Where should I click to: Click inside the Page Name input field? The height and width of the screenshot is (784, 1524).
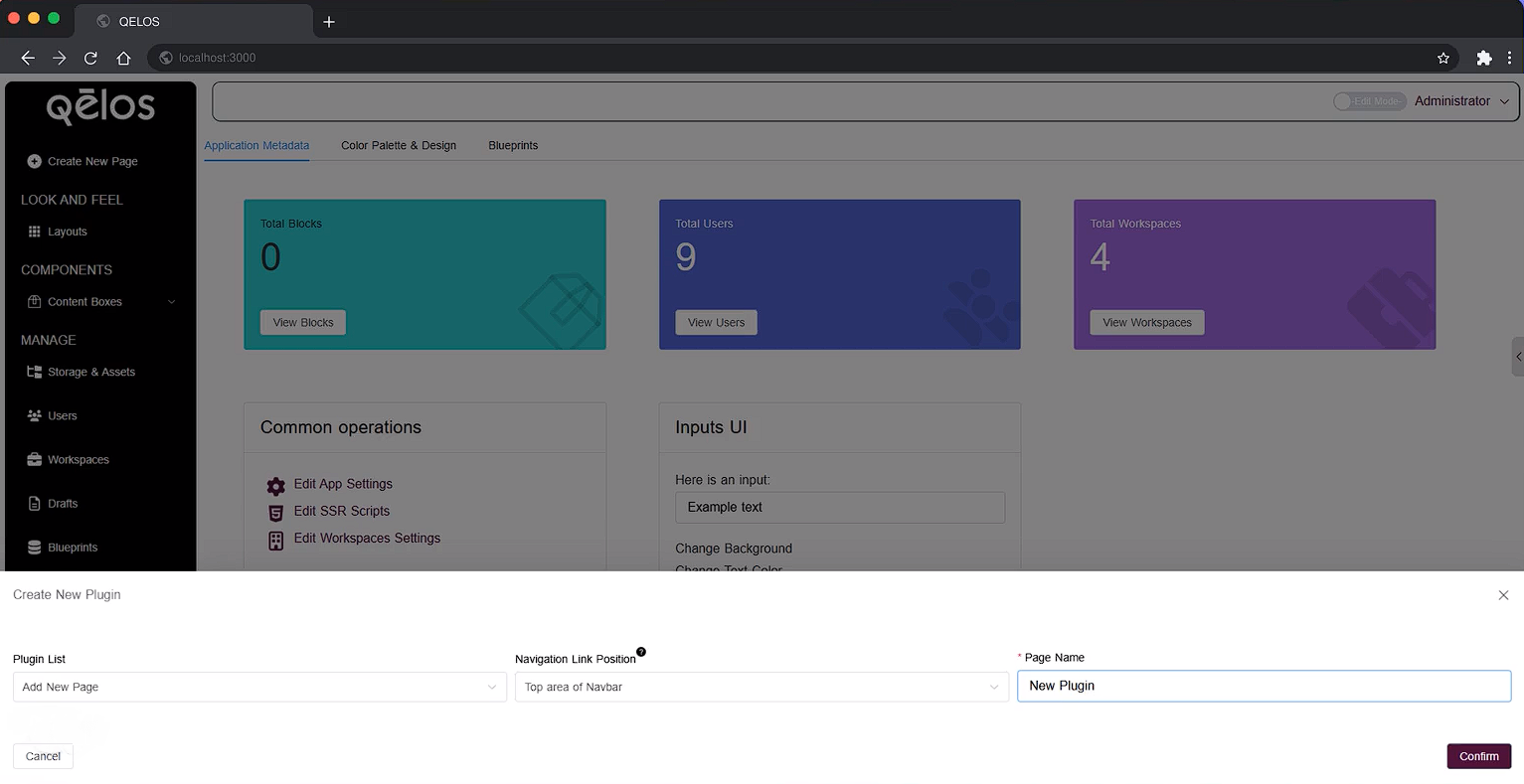point(1263,686)
